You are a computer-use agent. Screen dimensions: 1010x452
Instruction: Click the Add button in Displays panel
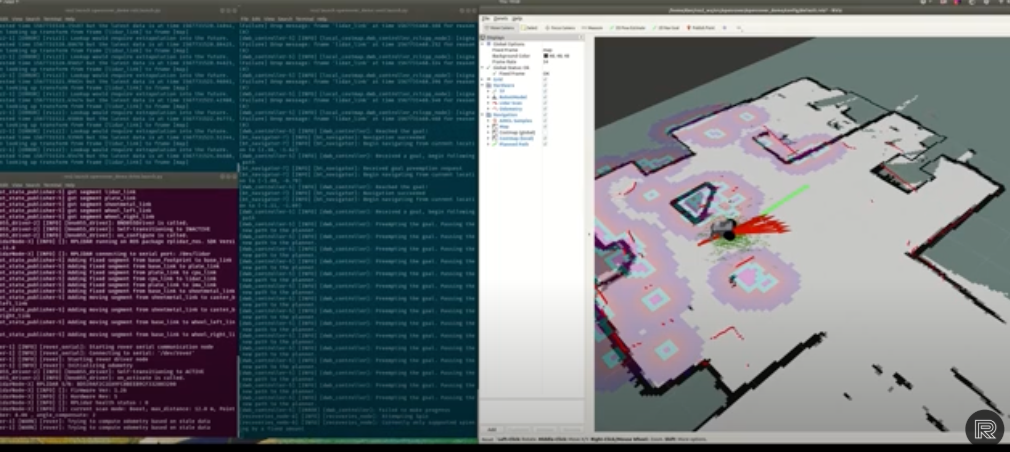point(491,429)
